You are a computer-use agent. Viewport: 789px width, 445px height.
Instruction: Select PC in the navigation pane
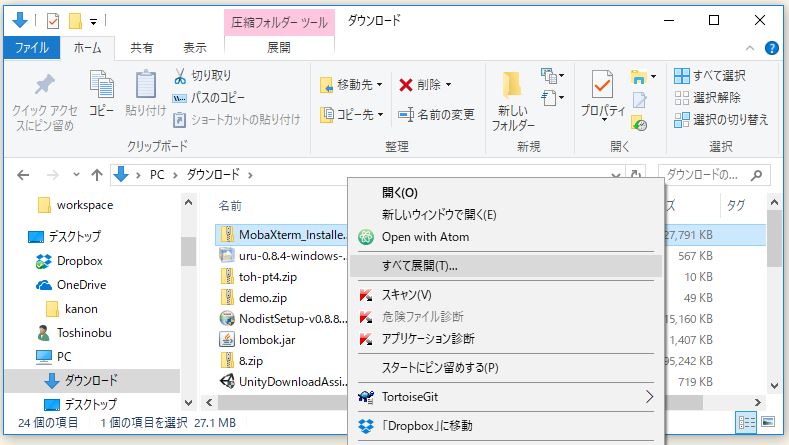pos(53,356)
